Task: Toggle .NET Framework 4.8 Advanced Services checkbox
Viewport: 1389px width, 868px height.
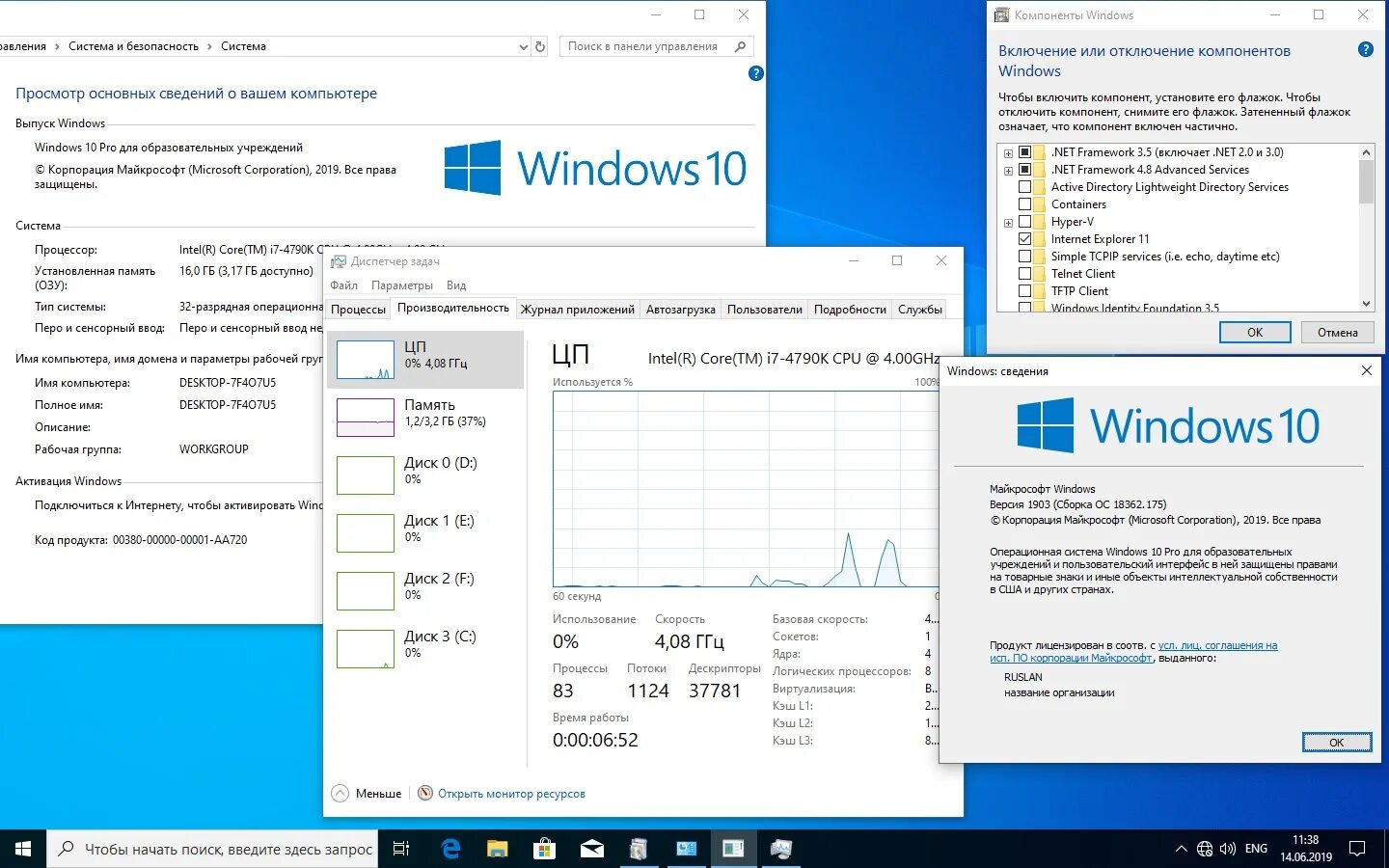Action: click(1024, 170)
